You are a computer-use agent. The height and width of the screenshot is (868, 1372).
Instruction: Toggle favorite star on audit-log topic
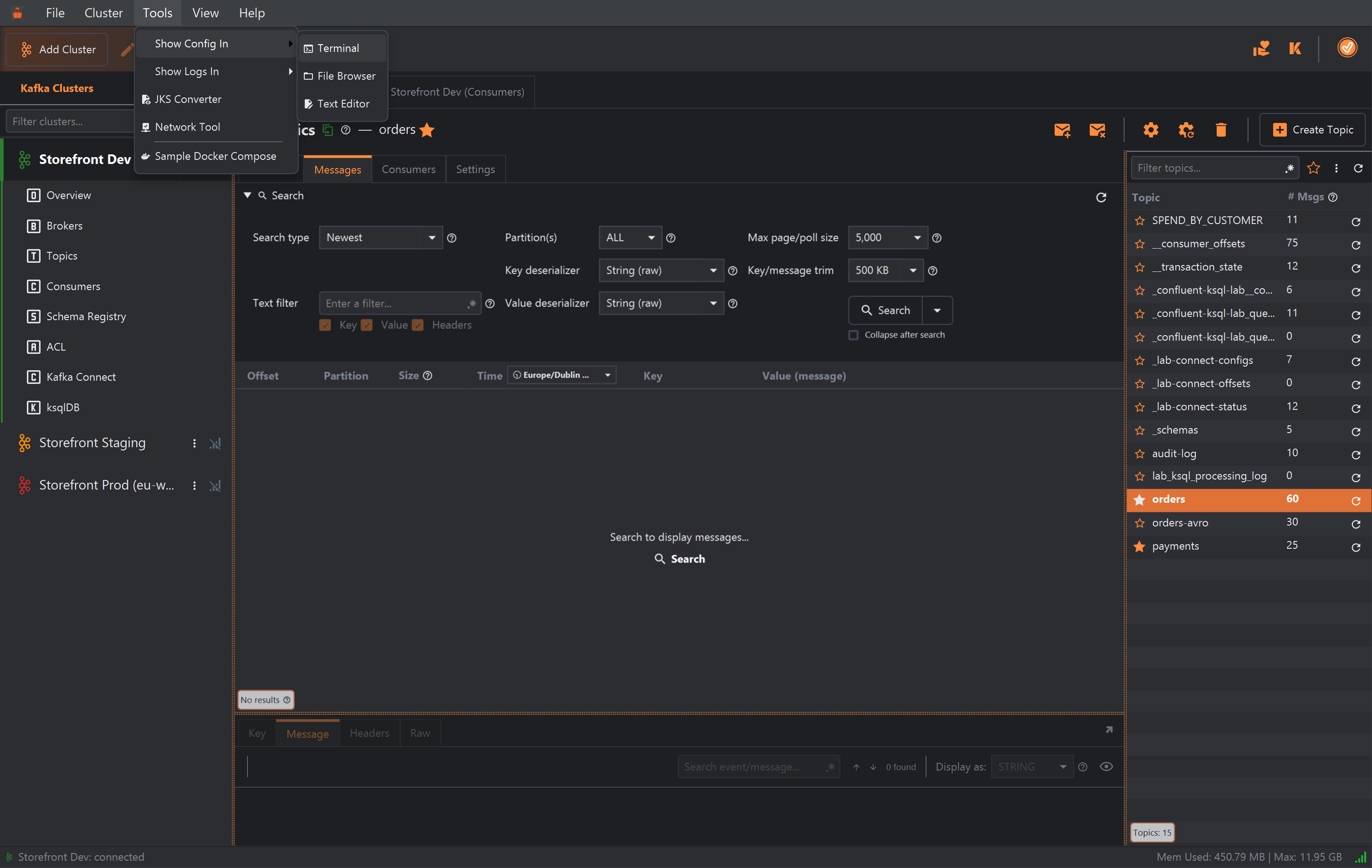1140,454
